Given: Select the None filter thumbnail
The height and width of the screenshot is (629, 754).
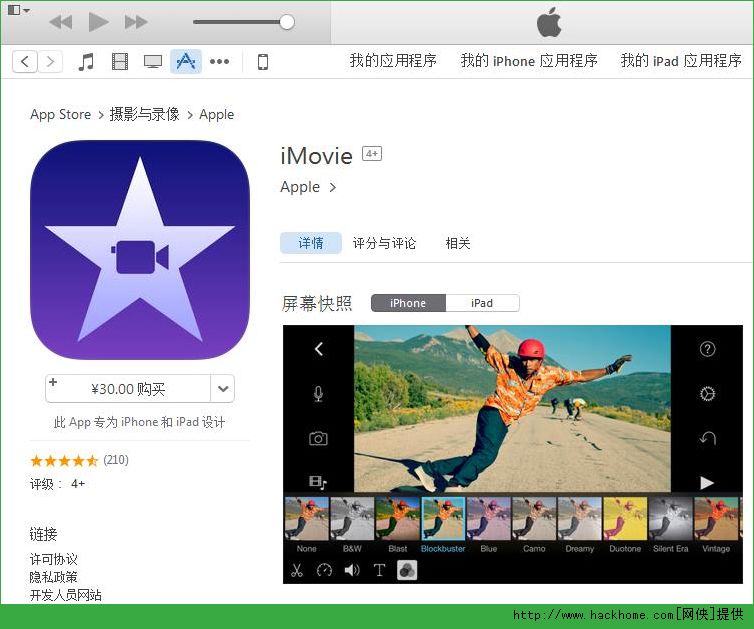Looking at the screenshot, I should click(307, 519).
